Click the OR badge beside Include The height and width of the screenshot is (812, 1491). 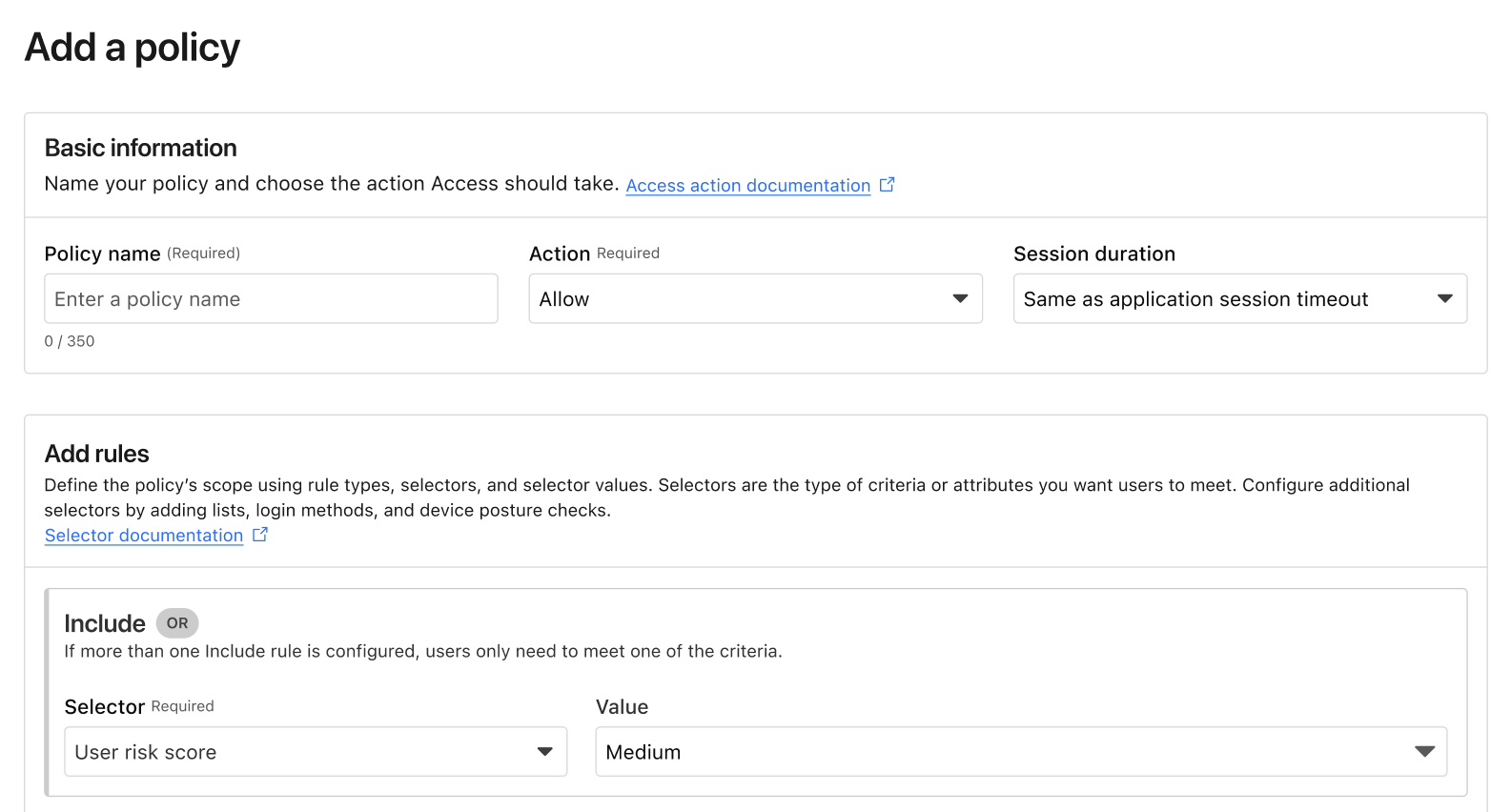pos(177,623)
